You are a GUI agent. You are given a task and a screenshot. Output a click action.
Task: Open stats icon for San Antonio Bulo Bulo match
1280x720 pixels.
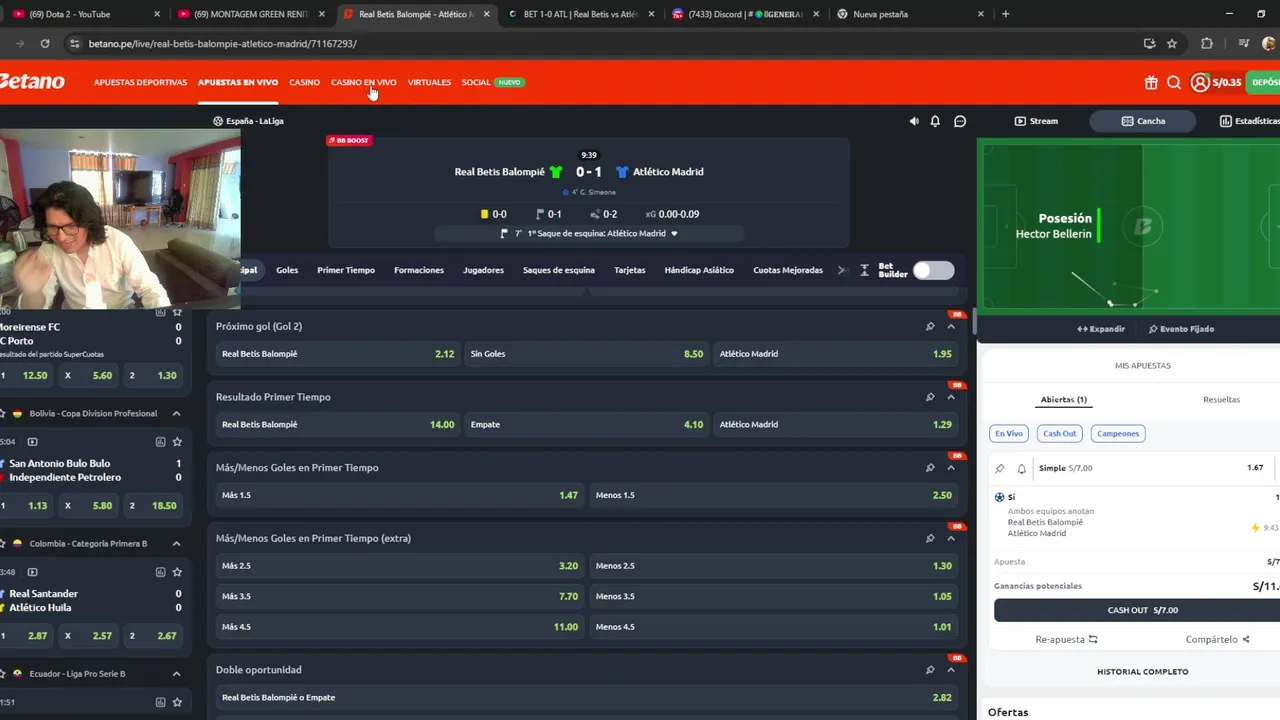pyautogui.click(x=160, y=442)
